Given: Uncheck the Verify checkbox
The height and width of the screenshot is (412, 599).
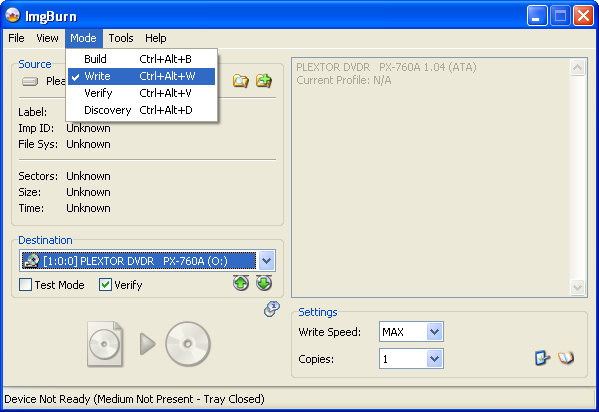Looking at the screenshot, I should 105,285.
